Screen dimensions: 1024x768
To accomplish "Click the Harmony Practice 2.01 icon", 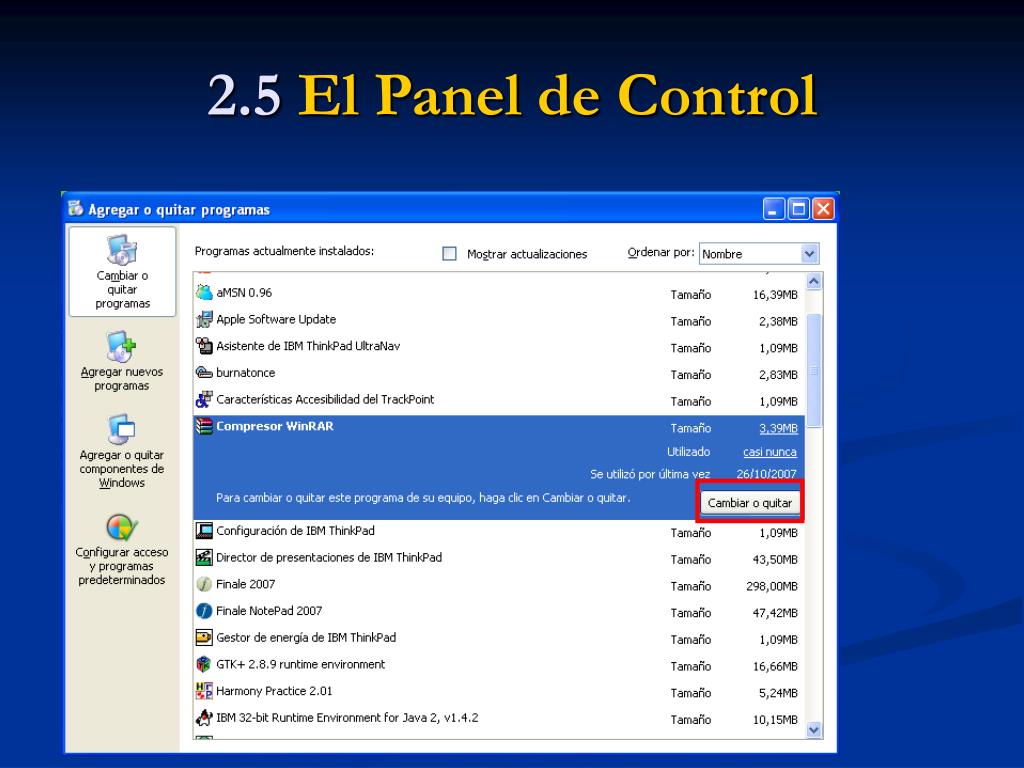I will tap(204, 691).
